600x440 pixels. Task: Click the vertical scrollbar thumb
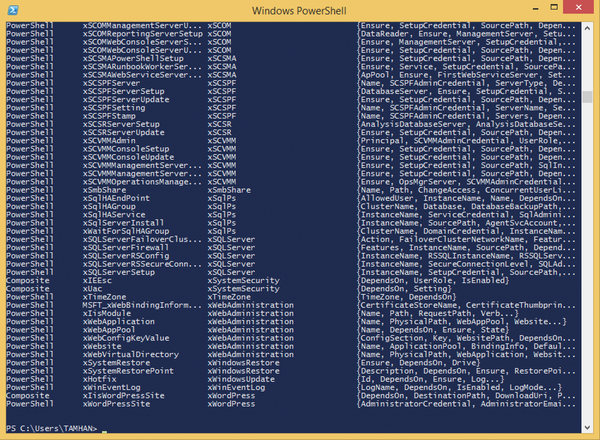[x=587, y=97]
